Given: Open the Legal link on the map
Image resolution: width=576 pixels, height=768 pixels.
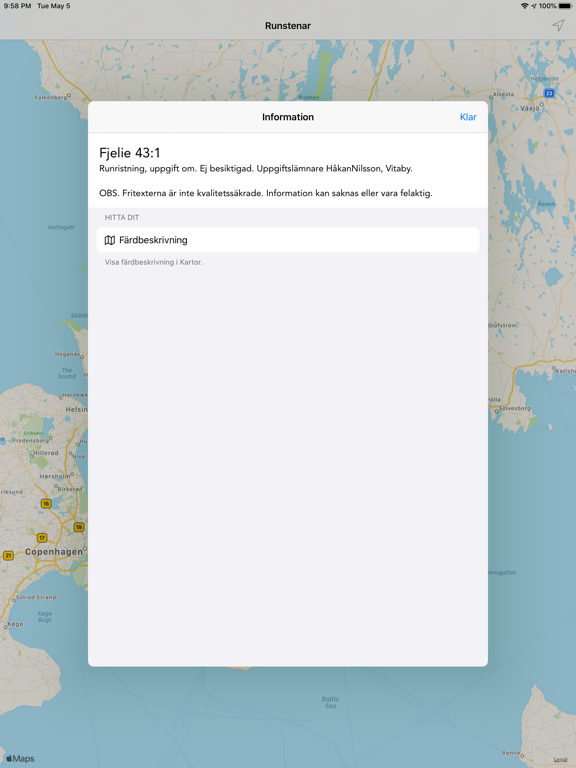Looking at the screenshot, I should (560, 760).
